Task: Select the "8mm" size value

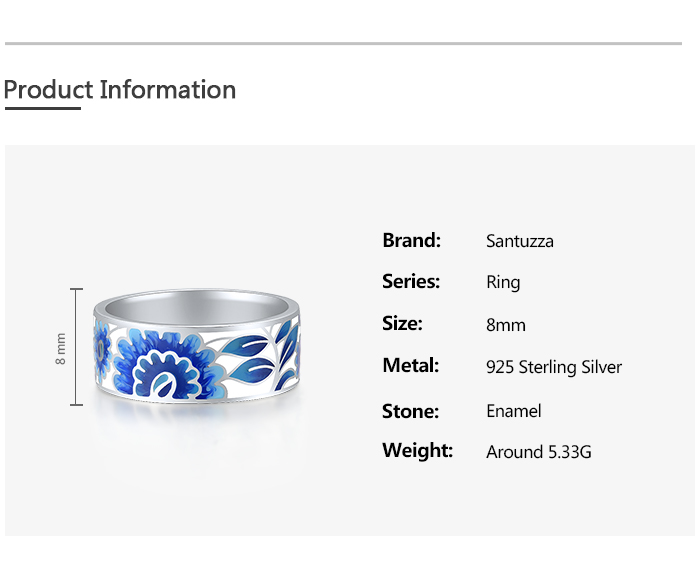Action: 505,325
